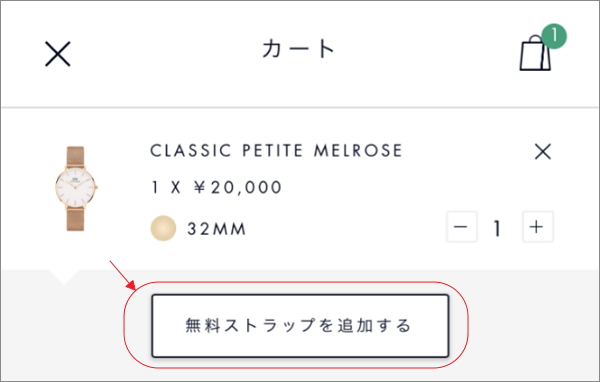Click the red annotation arrow tip
The width and height of the screenshot is (600, 382).
[x=132, y=286]
